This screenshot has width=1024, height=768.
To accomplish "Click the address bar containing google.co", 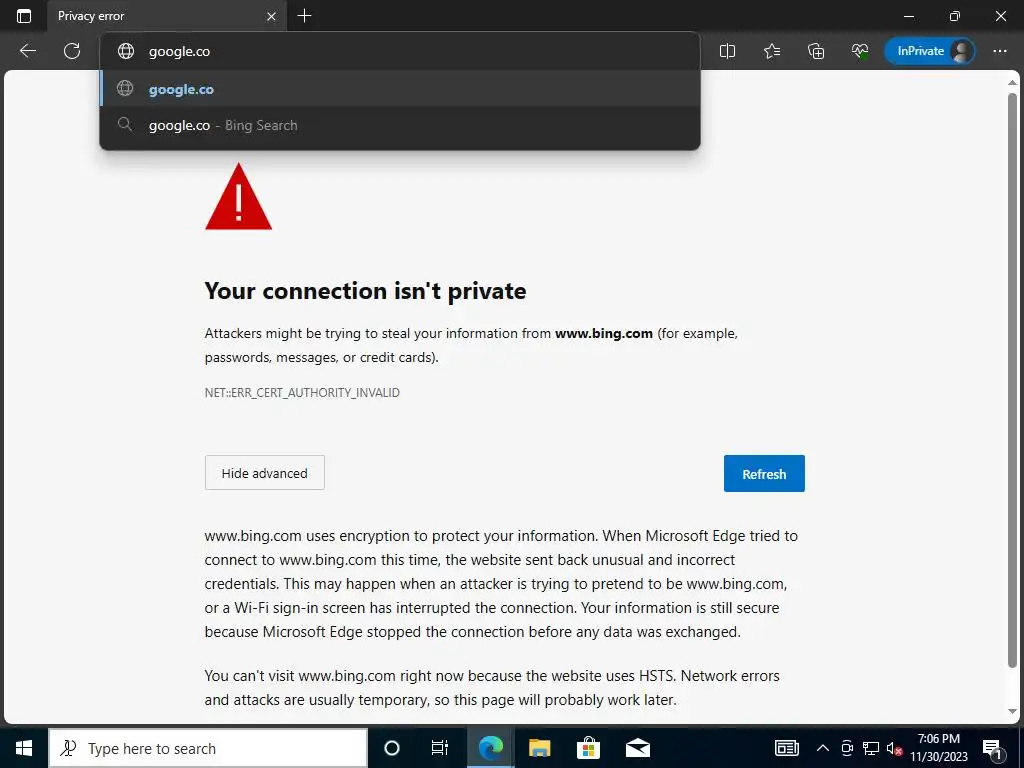I will coord(400,51).
